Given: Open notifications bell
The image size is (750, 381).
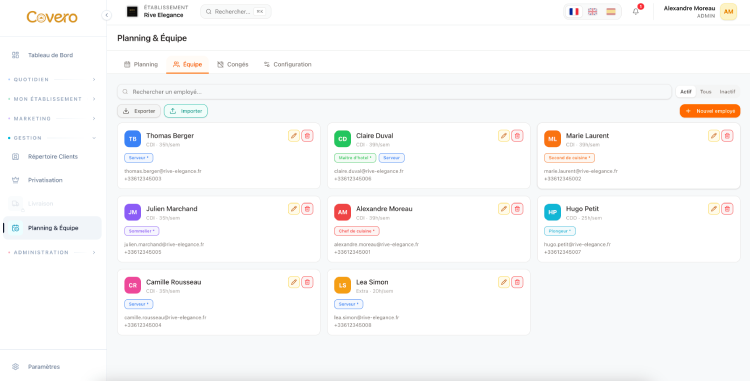Looking at the screenshot, I should [636, 11].
